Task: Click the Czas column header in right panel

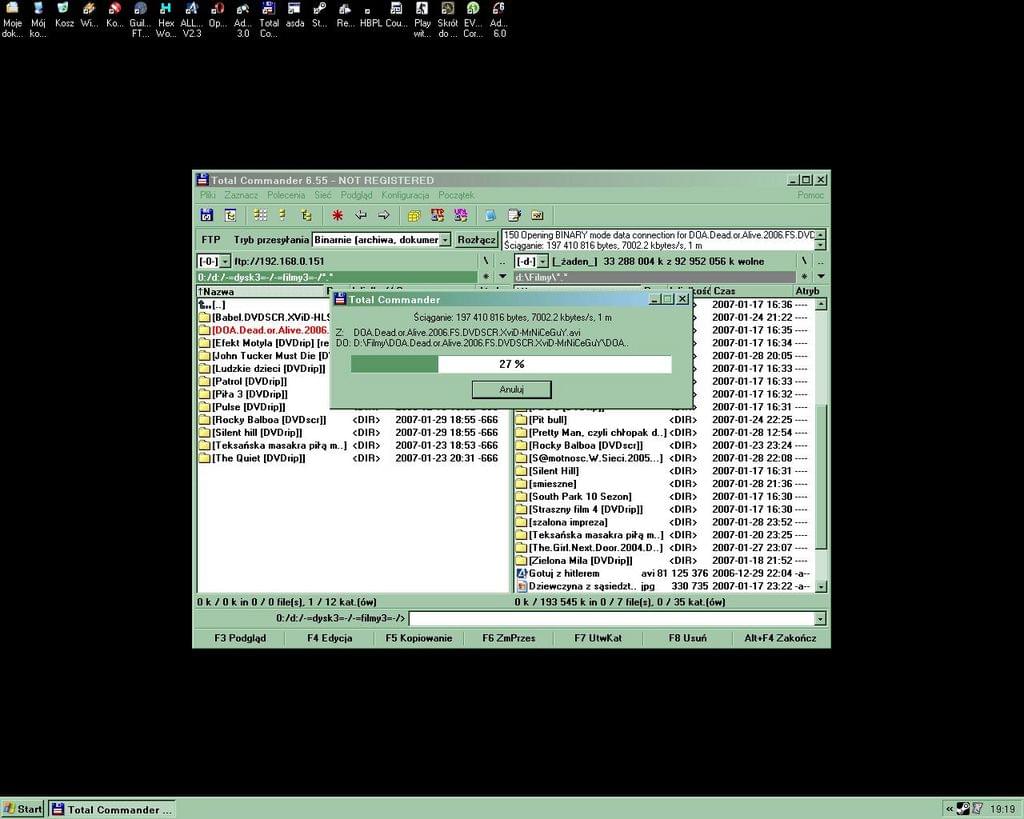Action: tap(751, 291)
